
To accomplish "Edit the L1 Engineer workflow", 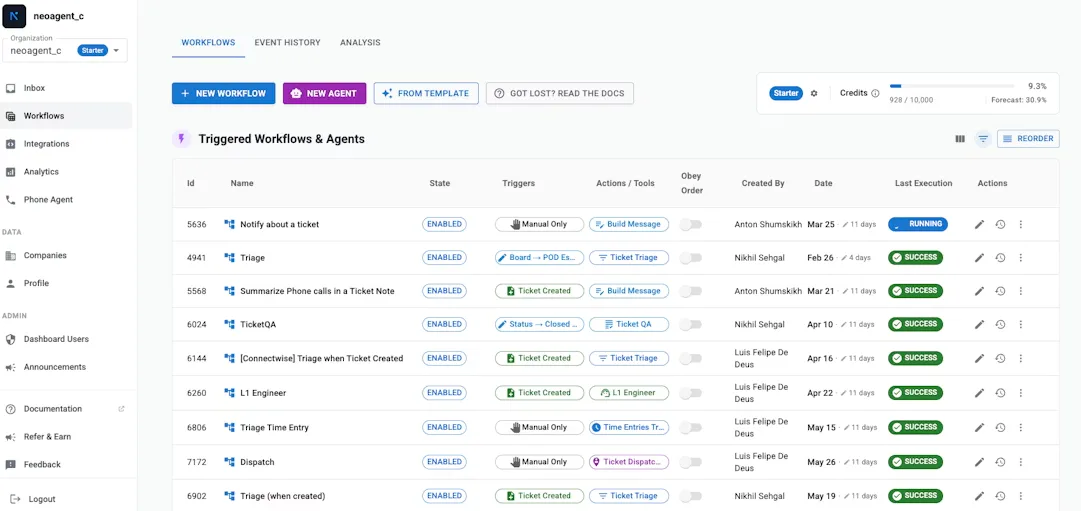I will point(979,392).
